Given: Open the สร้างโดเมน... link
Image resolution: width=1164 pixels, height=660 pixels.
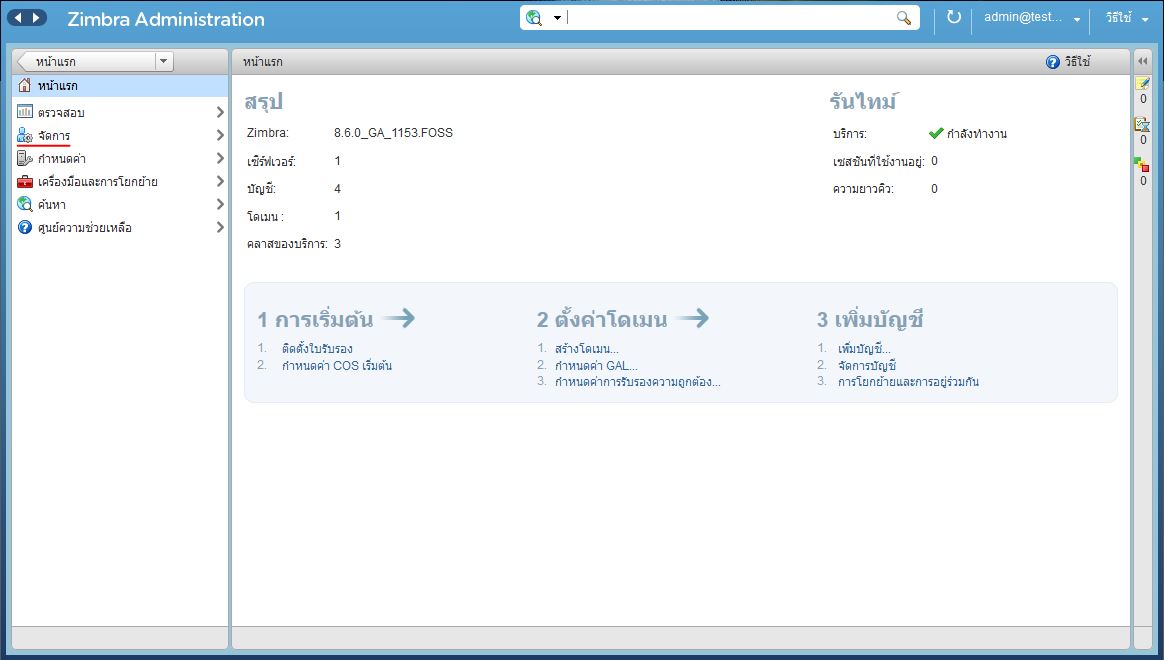Looking at the screenshot, I should [x=586, y=348].
